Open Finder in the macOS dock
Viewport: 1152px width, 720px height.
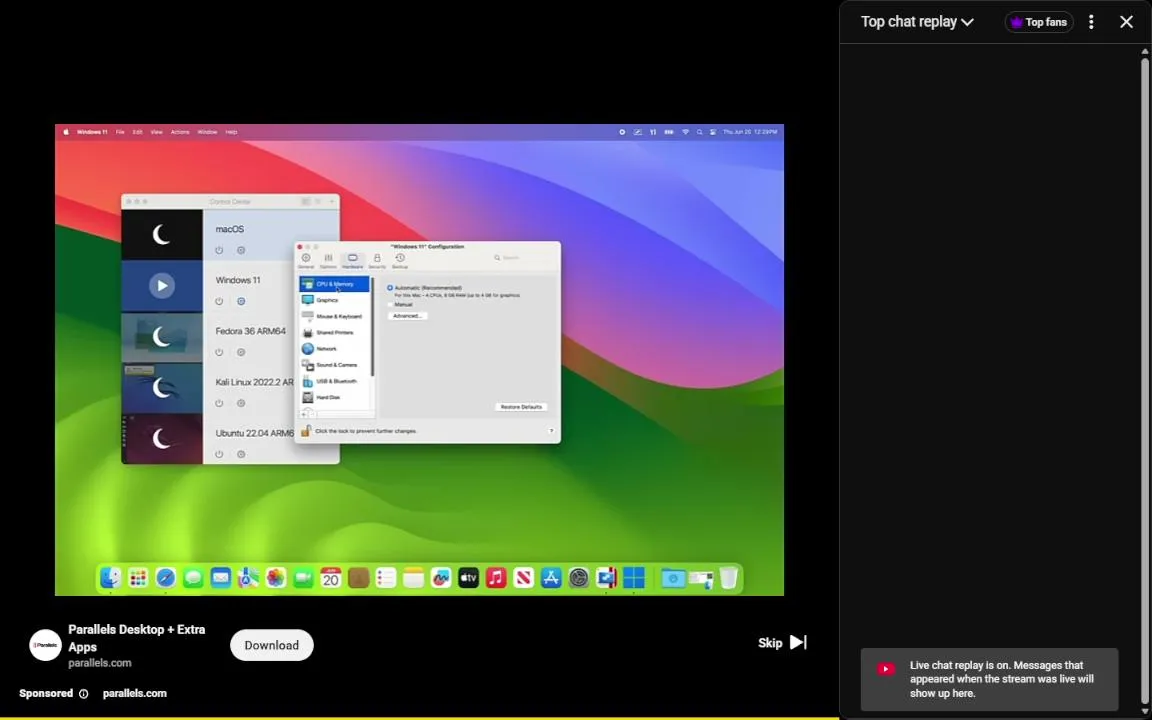point(110,578)
